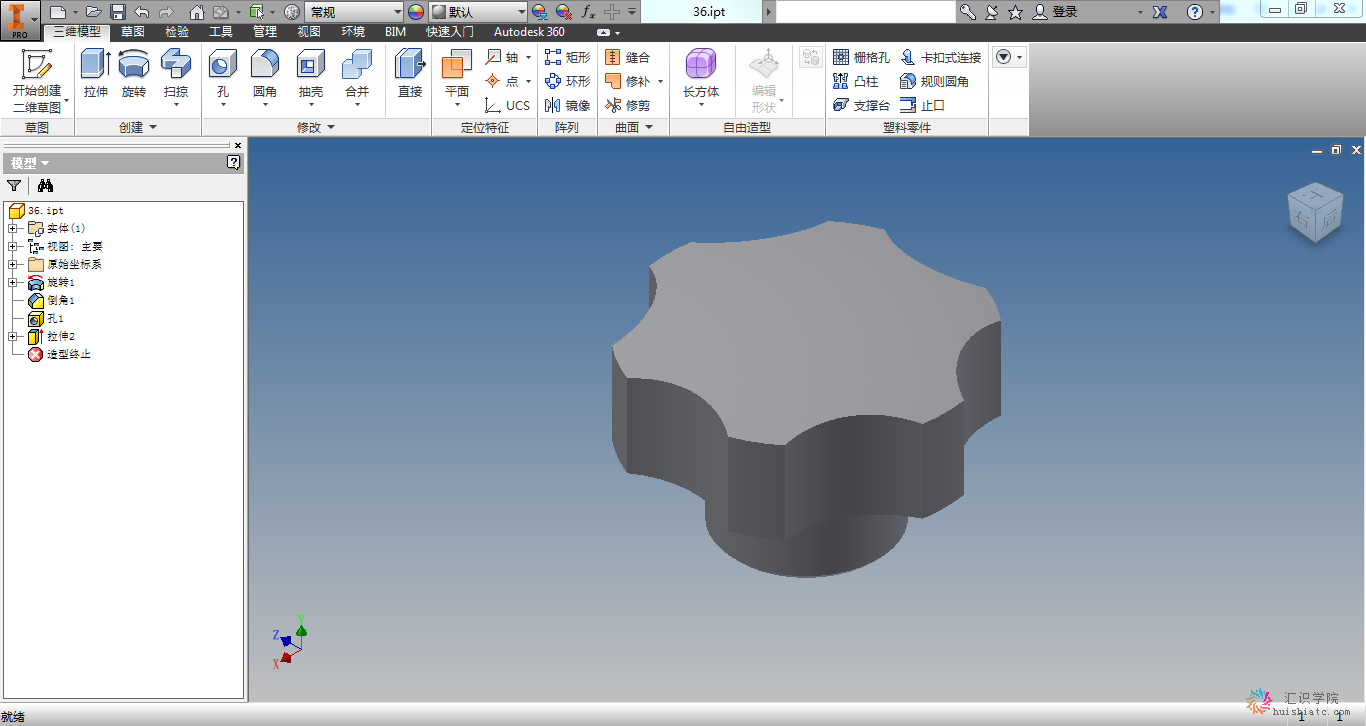
Task: Click the 登录 sign-in button
Action: coord(1056,12)
